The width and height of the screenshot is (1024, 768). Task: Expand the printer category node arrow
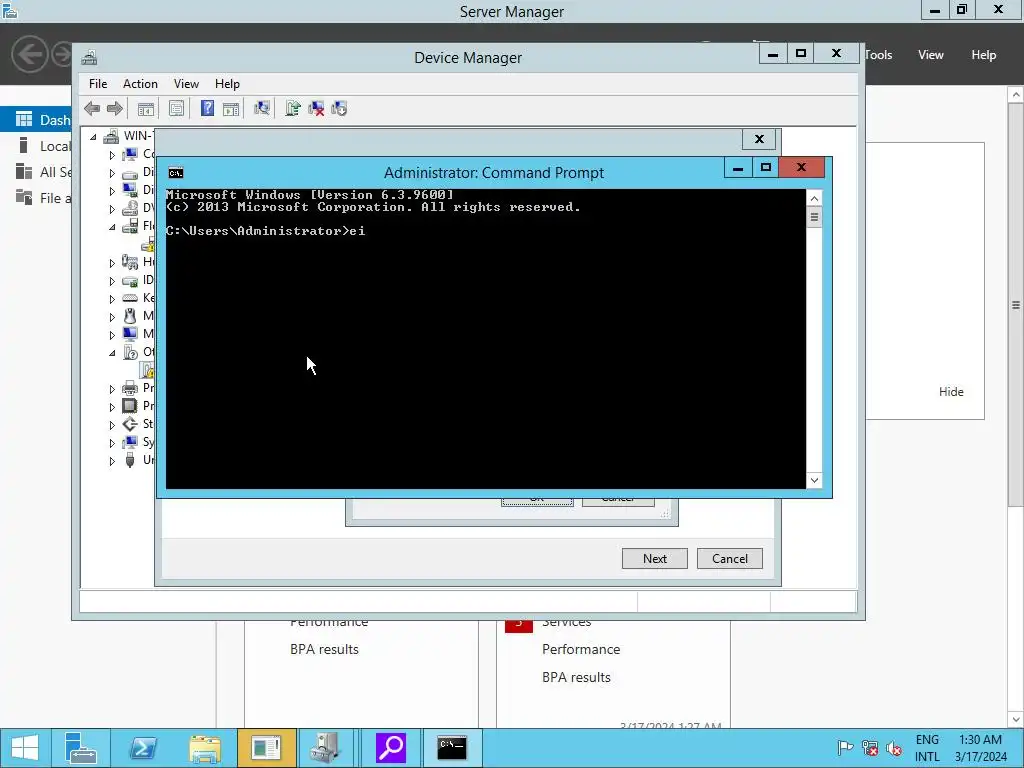[x=112, y=389]
